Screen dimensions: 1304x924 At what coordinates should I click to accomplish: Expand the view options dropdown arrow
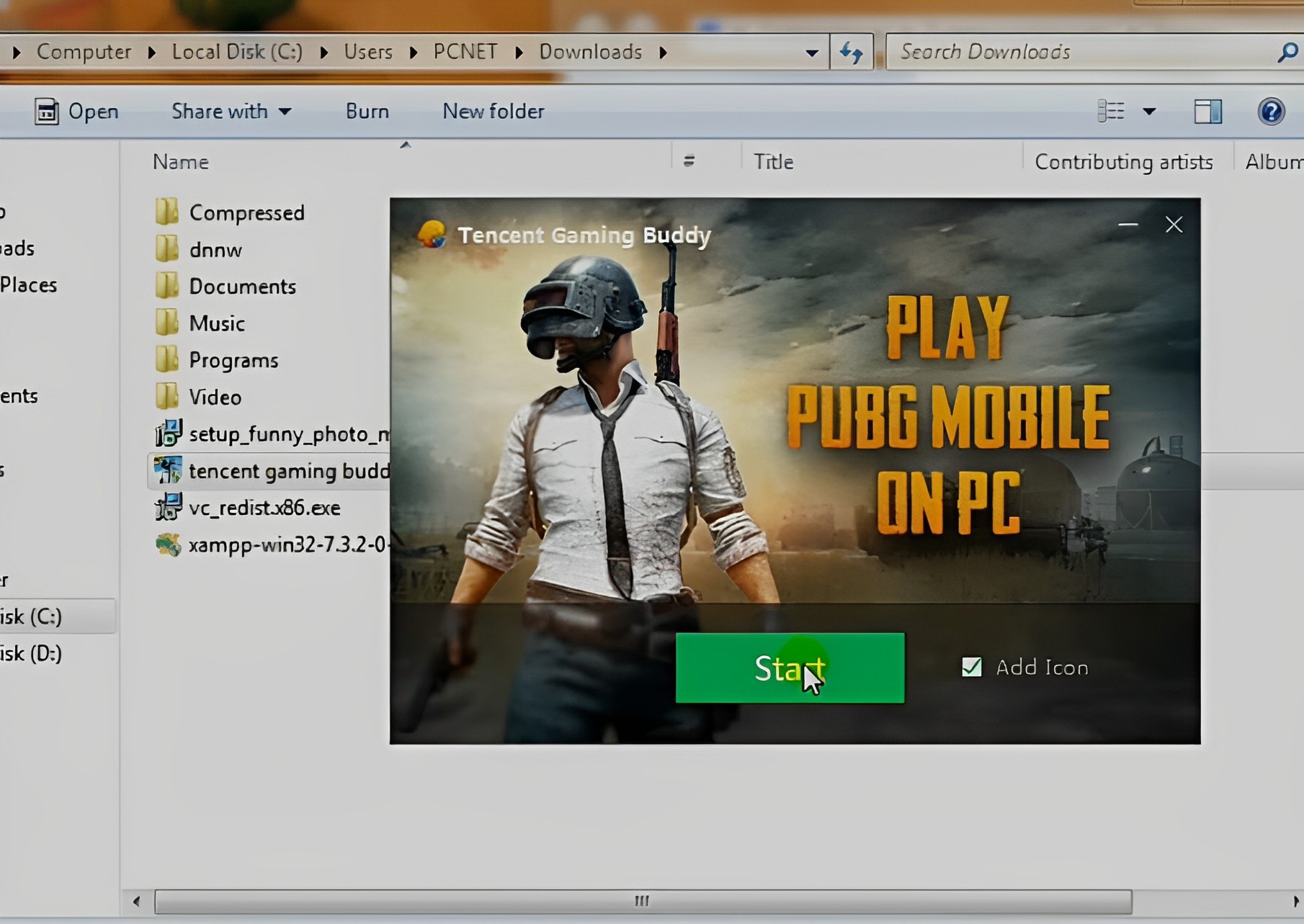click(x=1149, y=111)
